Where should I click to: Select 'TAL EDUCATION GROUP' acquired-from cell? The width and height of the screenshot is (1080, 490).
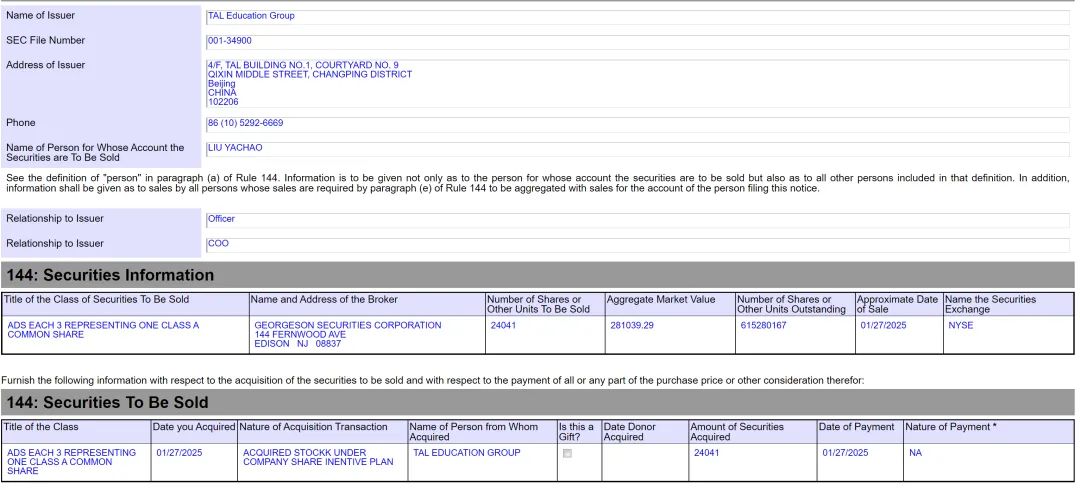point(467,453)
